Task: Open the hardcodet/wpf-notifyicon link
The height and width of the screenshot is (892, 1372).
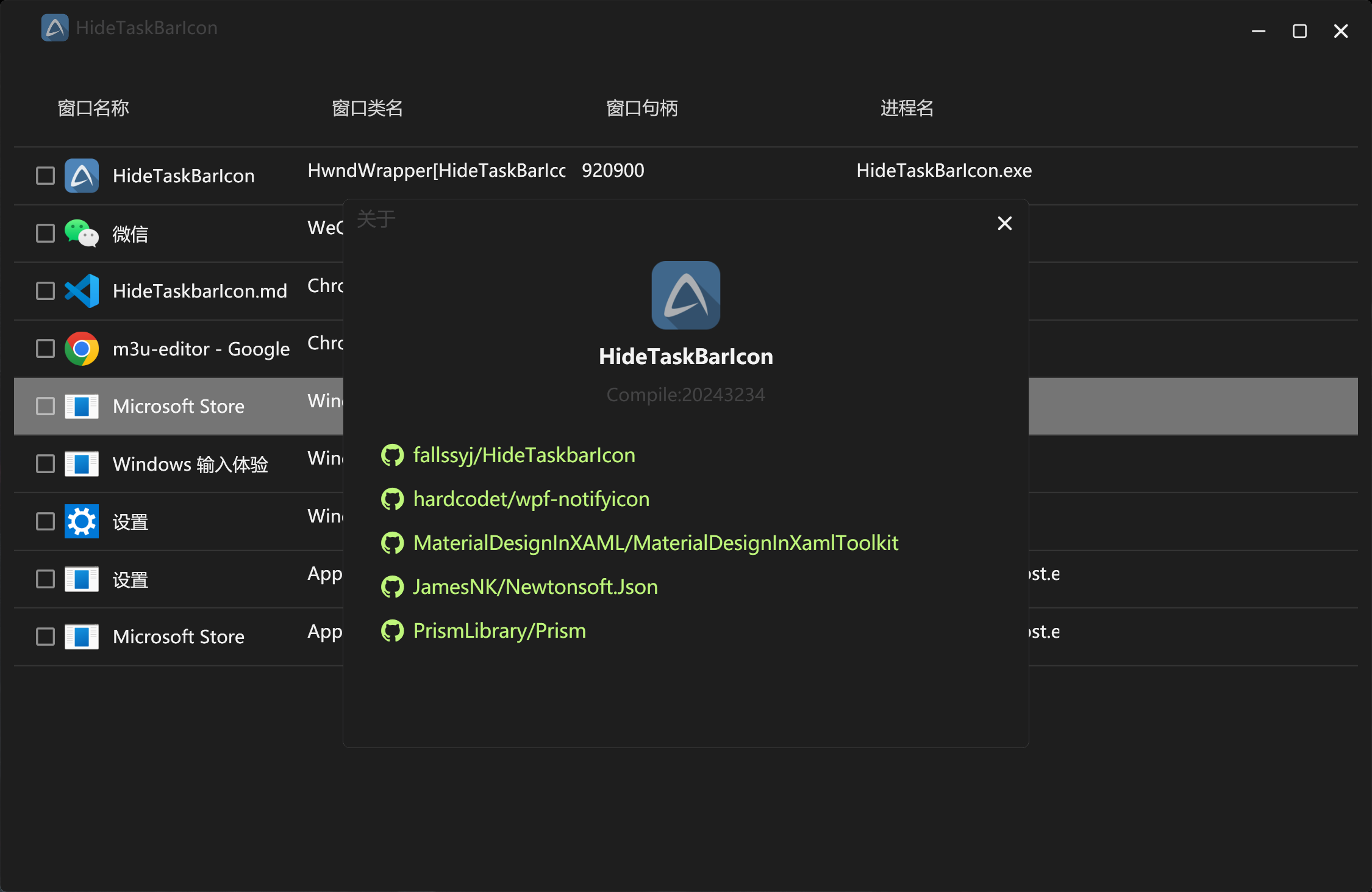Action: click(531, 499)
